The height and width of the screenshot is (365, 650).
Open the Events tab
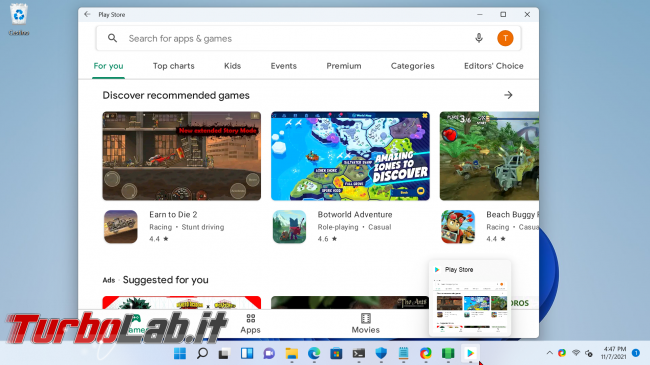(284, 66)
